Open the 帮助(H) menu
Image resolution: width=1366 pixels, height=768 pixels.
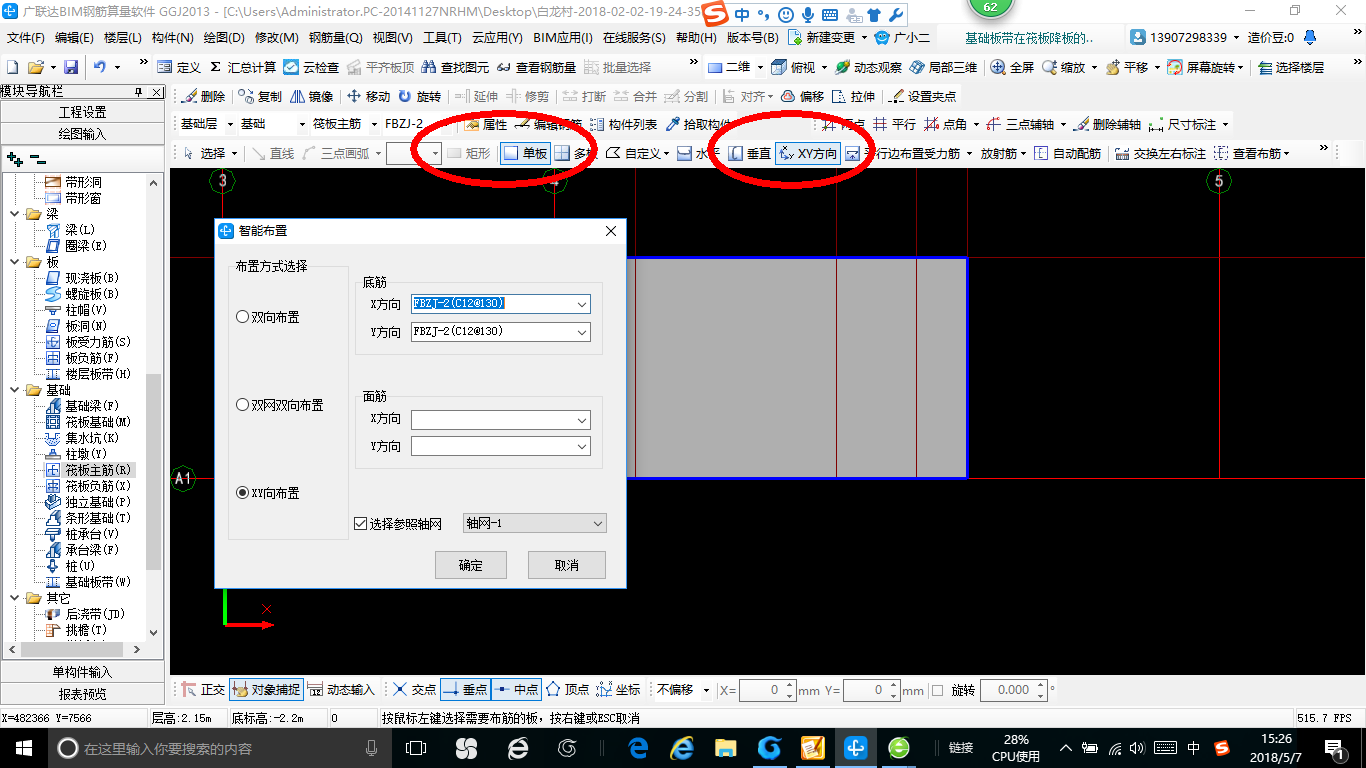696,38
